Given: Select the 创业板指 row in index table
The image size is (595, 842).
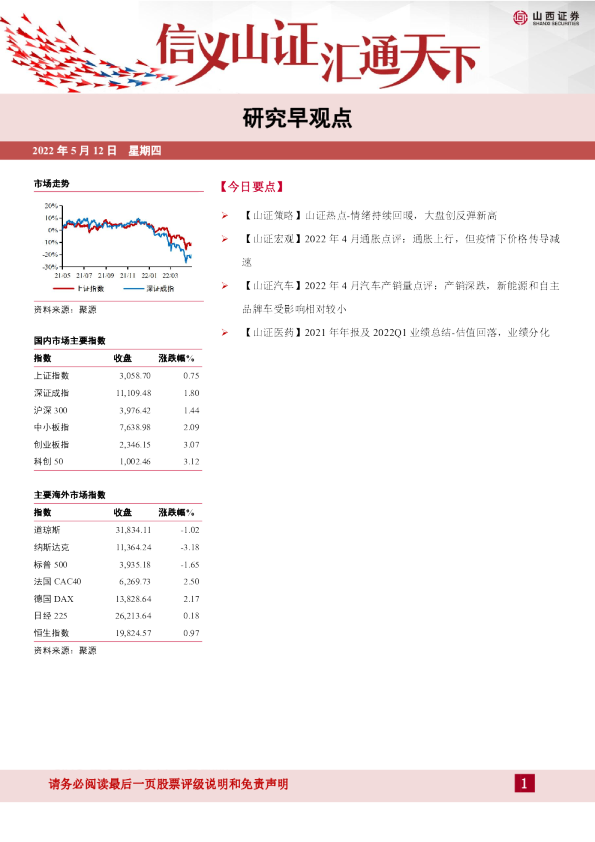Looking at the screenshot, I should click(117, 445).
